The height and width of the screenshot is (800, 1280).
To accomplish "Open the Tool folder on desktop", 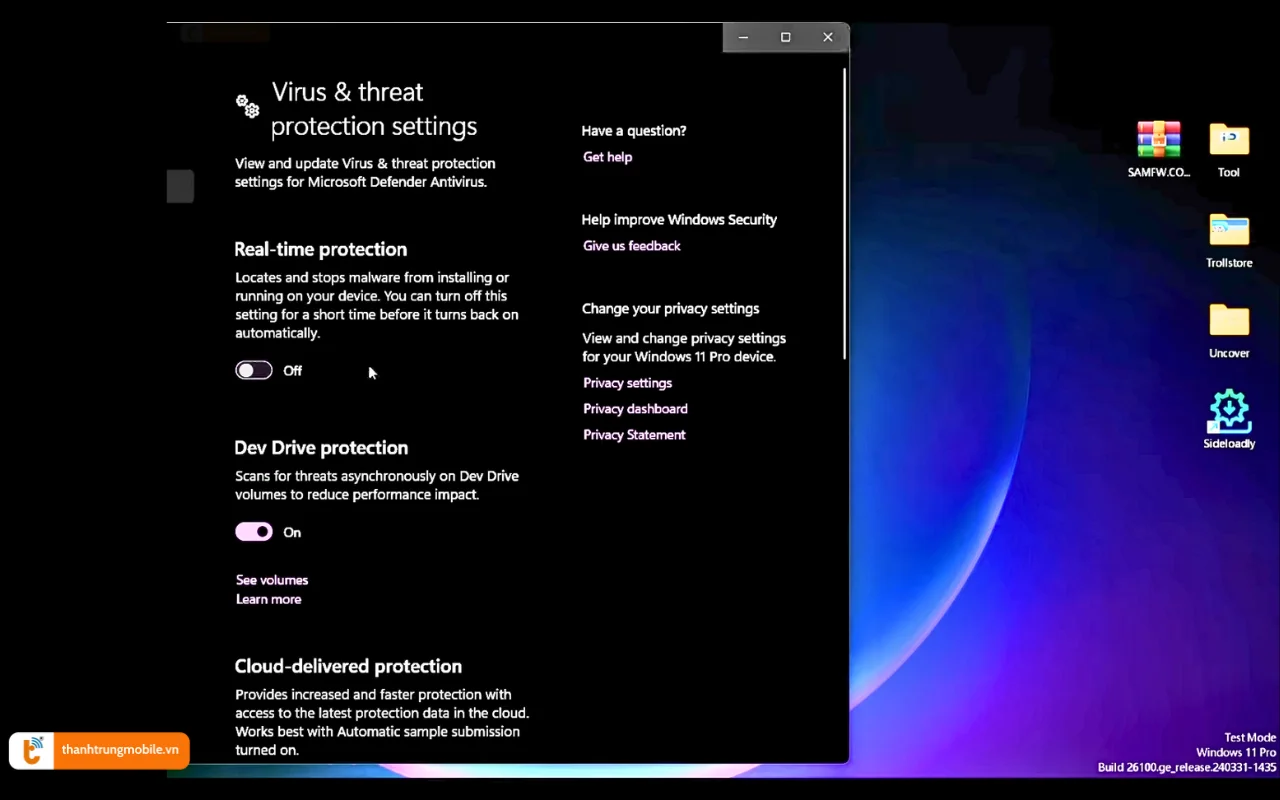I will coord(1229,140).
